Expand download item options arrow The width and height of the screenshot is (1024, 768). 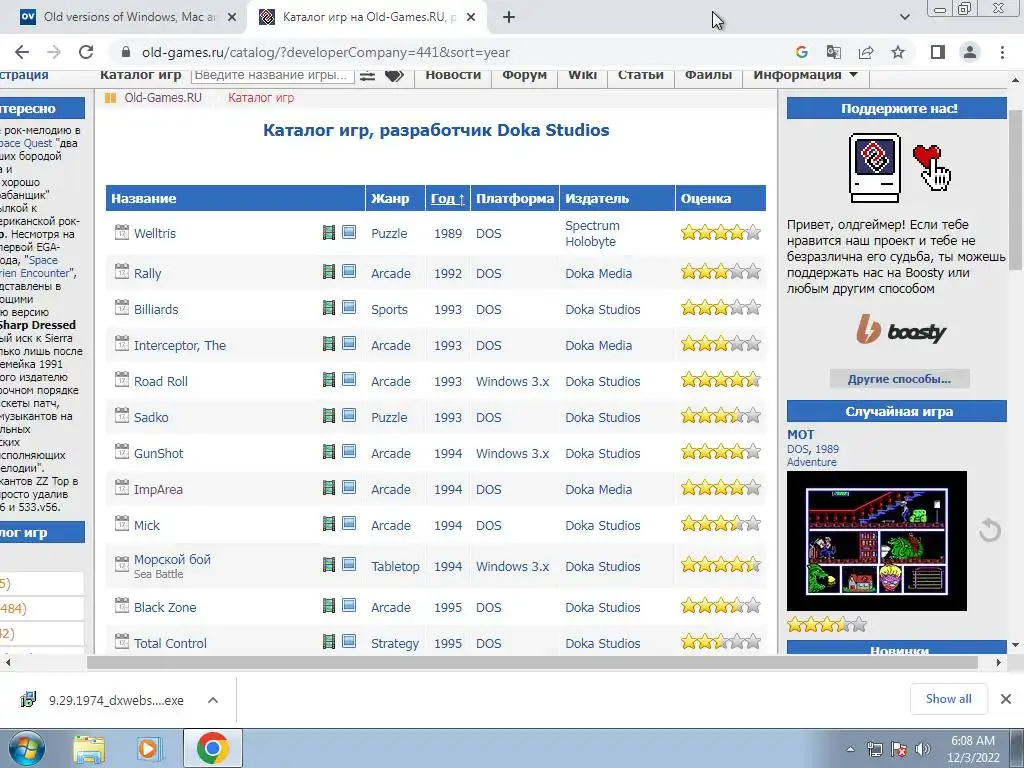point(213,700)
